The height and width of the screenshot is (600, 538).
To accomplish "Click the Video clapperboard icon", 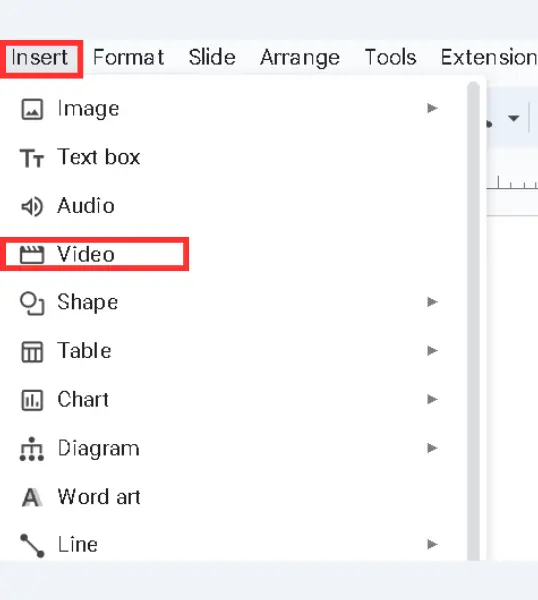I will pos(32,255).
